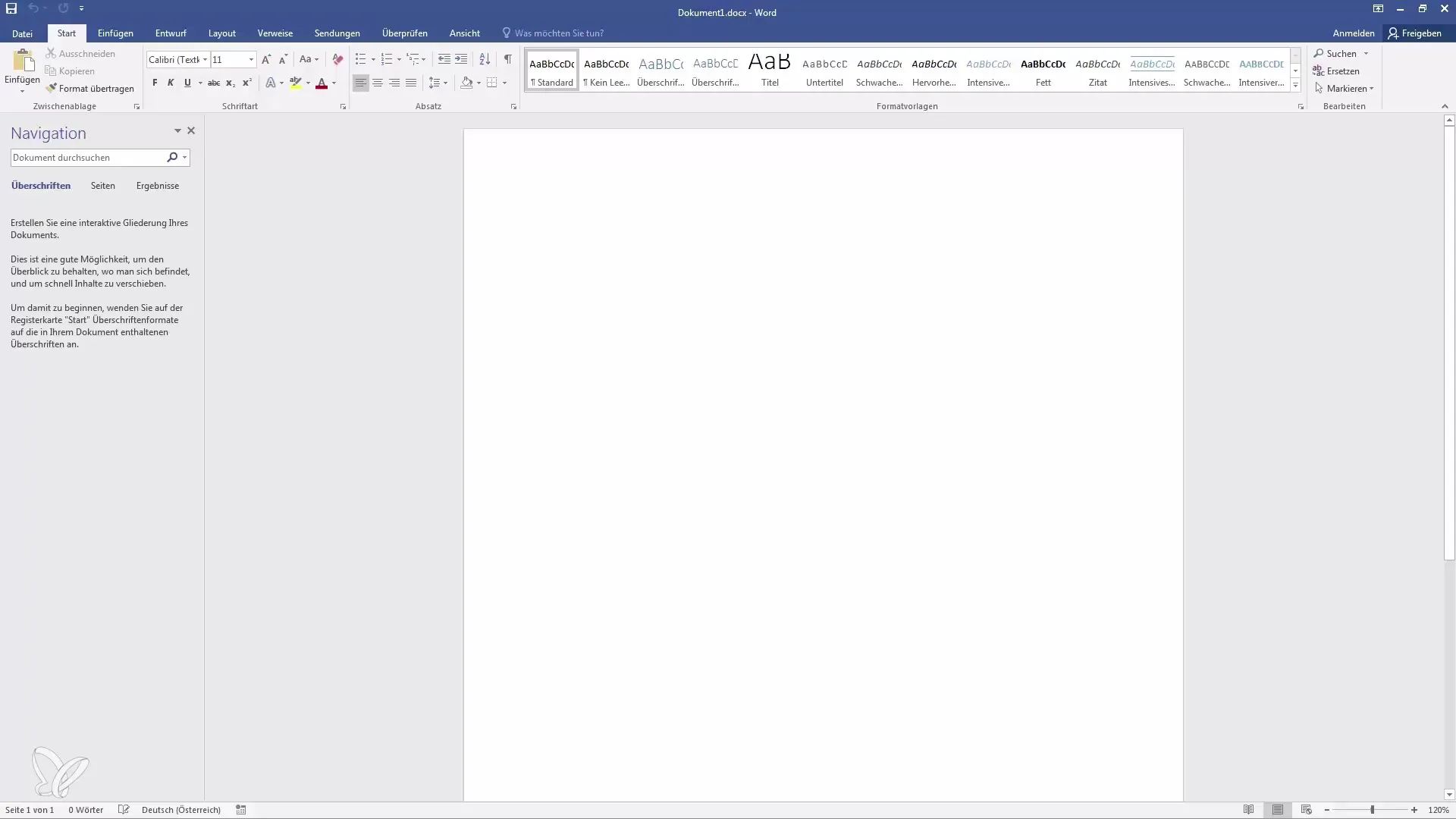Select align left paragraph button

(x=361, y=83)
